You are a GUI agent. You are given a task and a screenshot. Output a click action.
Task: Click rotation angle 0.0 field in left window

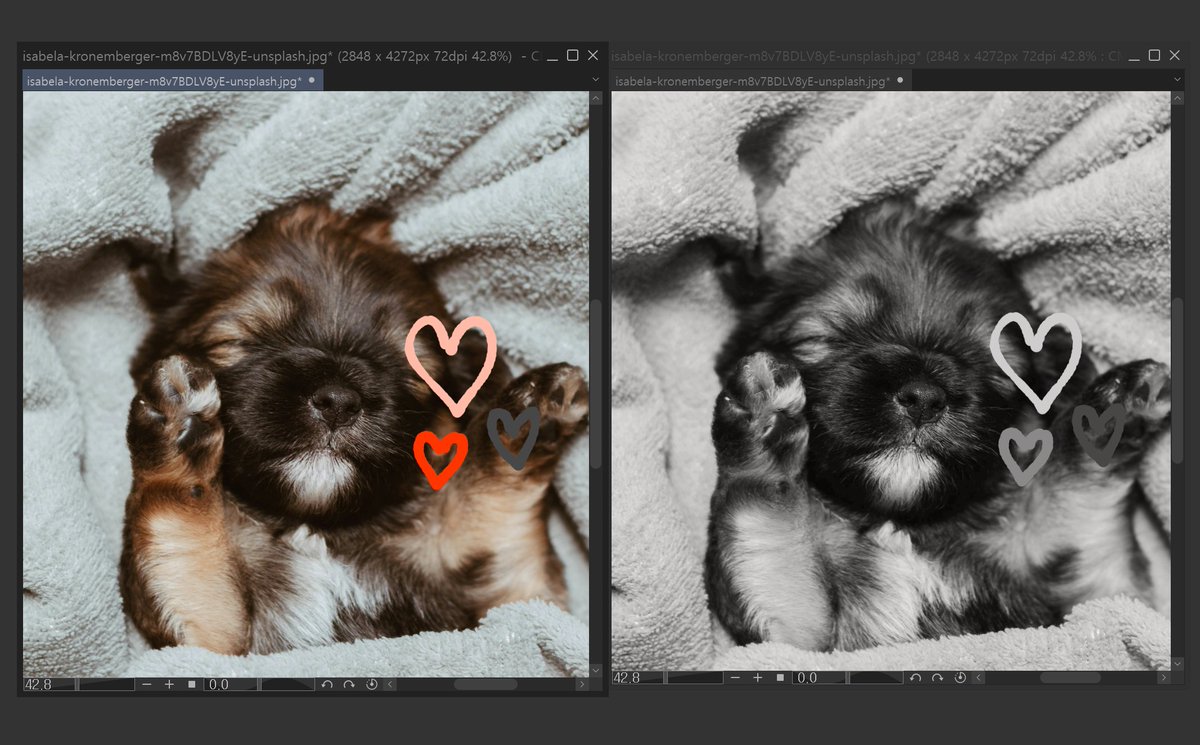tap(232, 685)
